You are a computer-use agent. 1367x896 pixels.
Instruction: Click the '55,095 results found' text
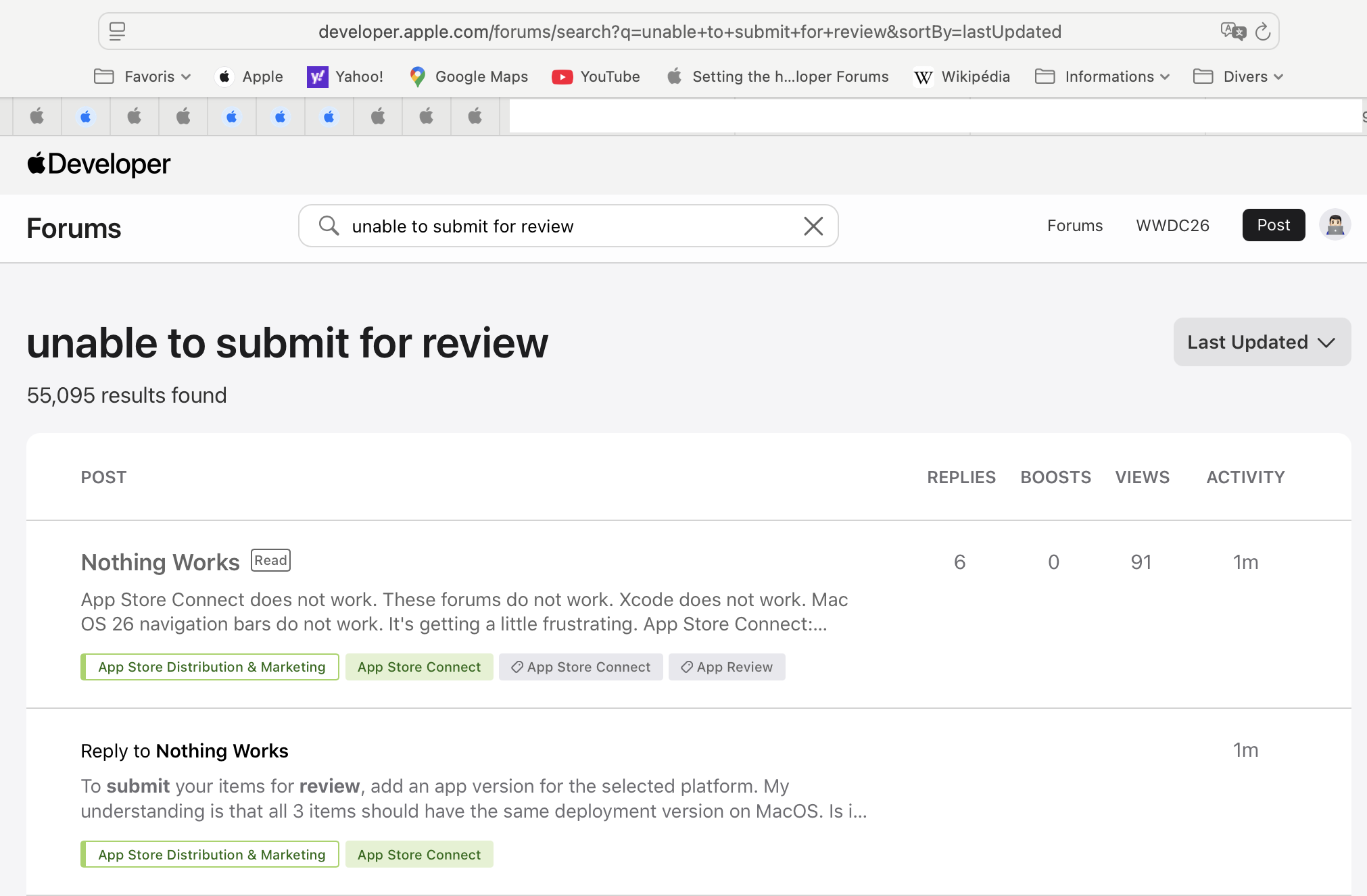[127, 395]
